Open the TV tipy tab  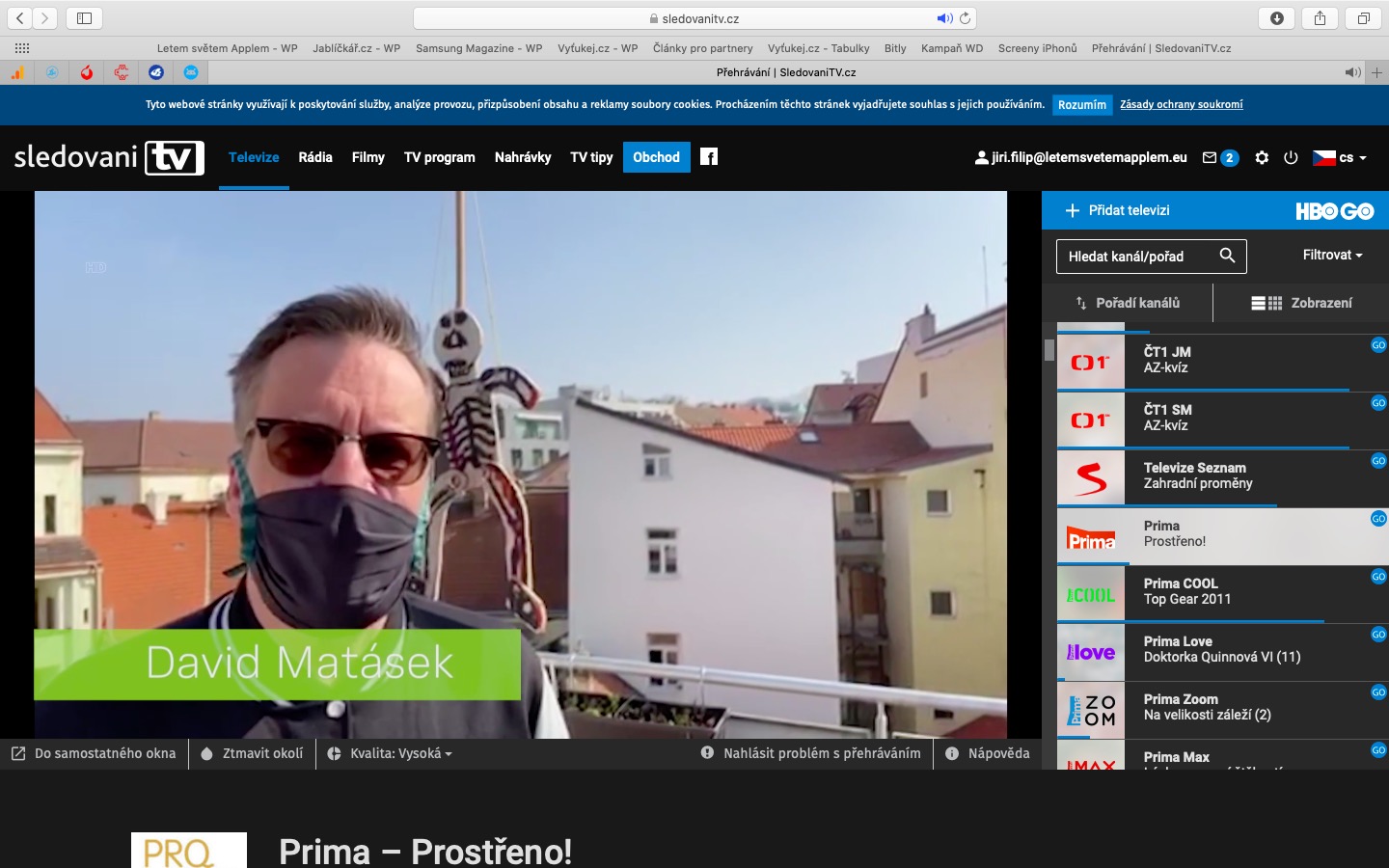click(x=591, y=157)
